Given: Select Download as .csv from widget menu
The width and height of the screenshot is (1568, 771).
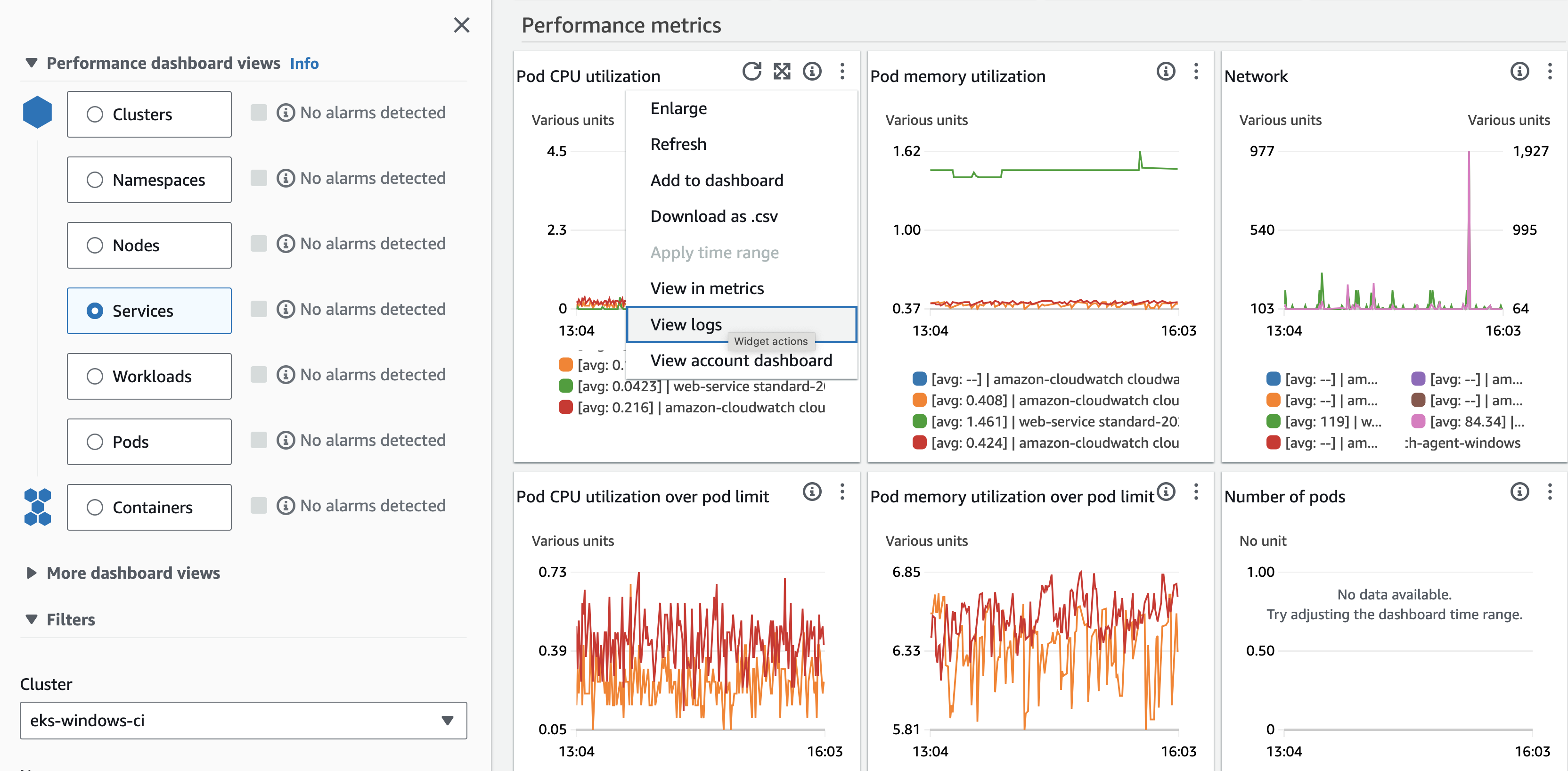Looking at the screenshot, I should (714, 216).
